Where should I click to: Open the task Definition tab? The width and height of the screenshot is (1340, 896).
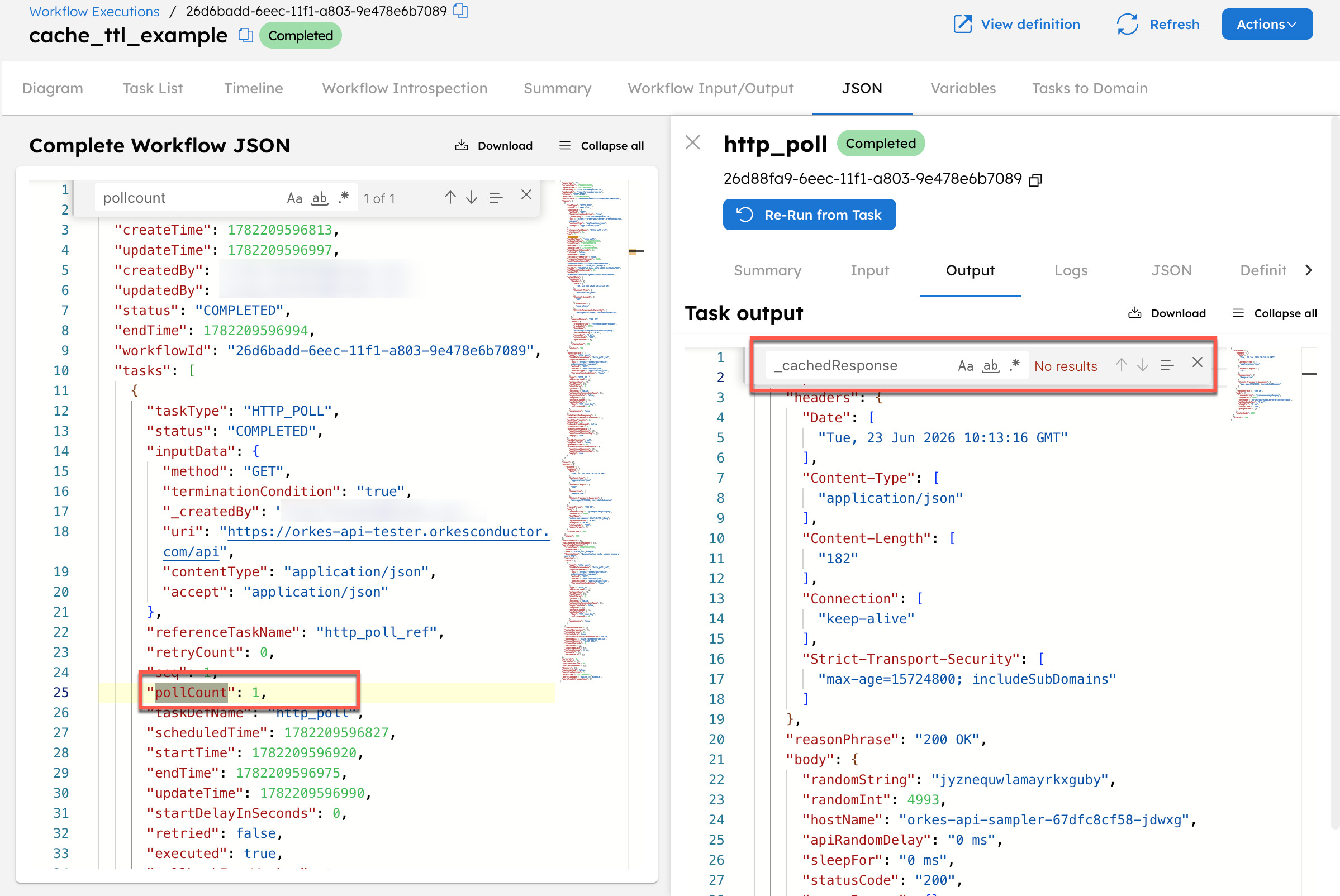(x=1263, y=270)
